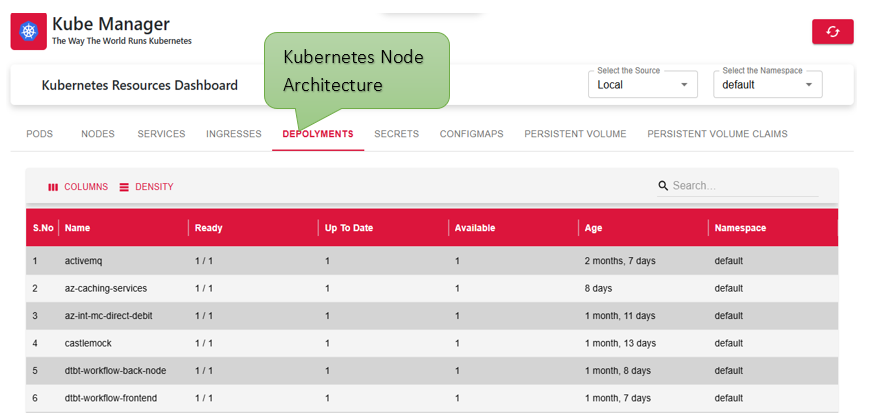This screenshot has height=415, width=869.
Task: Click the Kube Manager helm logo icon
Action: [x=28, y=32]
